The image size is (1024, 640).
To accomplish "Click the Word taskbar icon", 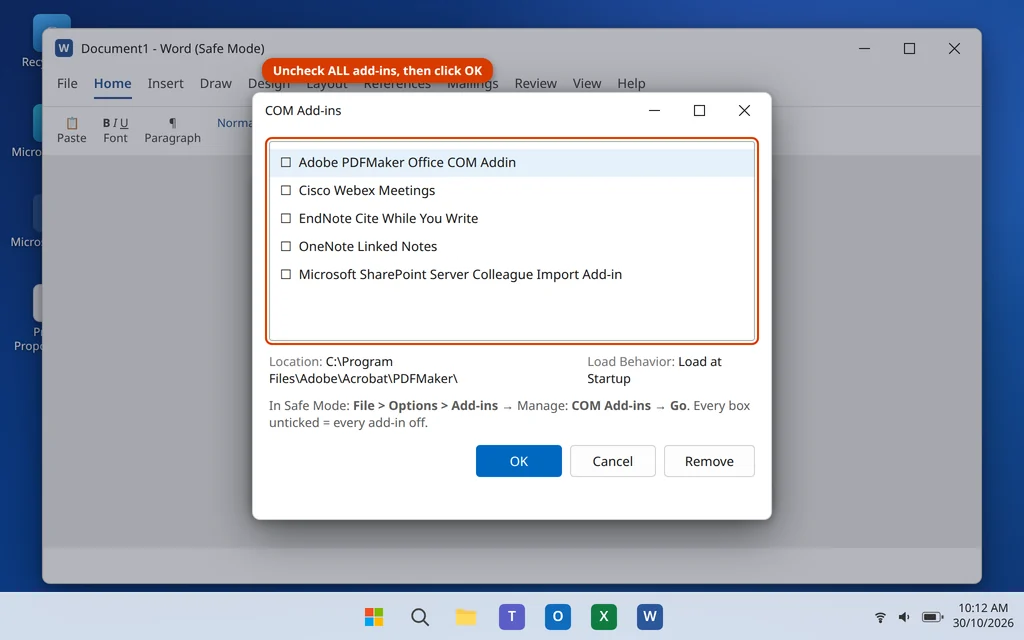I will tap(650, 616).
